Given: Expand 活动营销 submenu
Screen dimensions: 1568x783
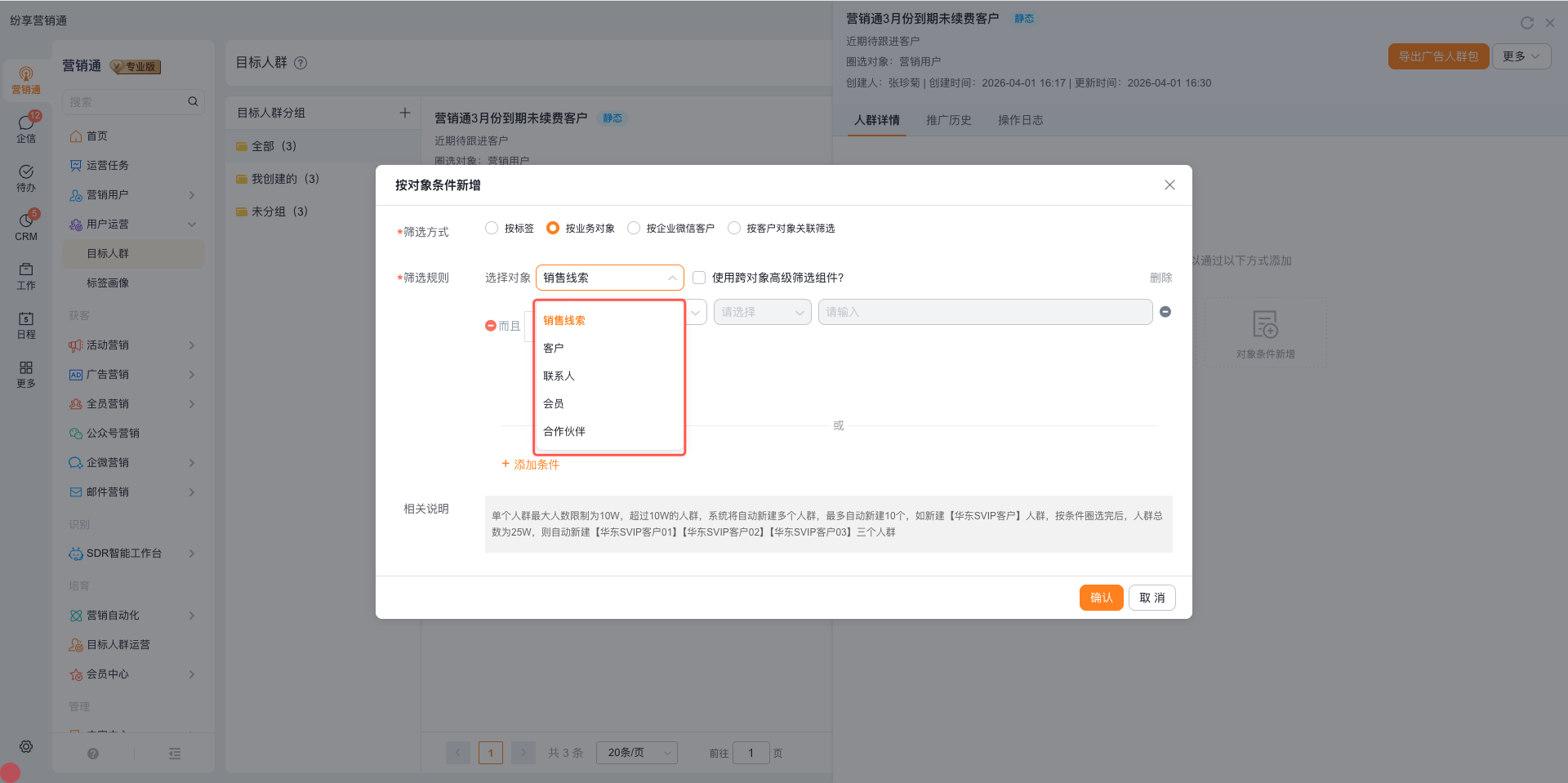Looking at the screenshot, I should [192, 345].
